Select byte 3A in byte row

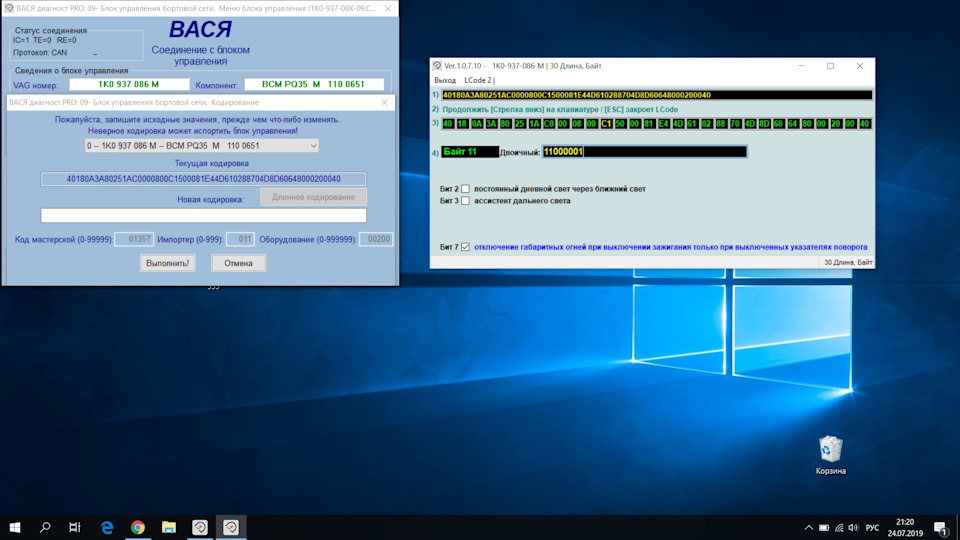click(491, 124)
